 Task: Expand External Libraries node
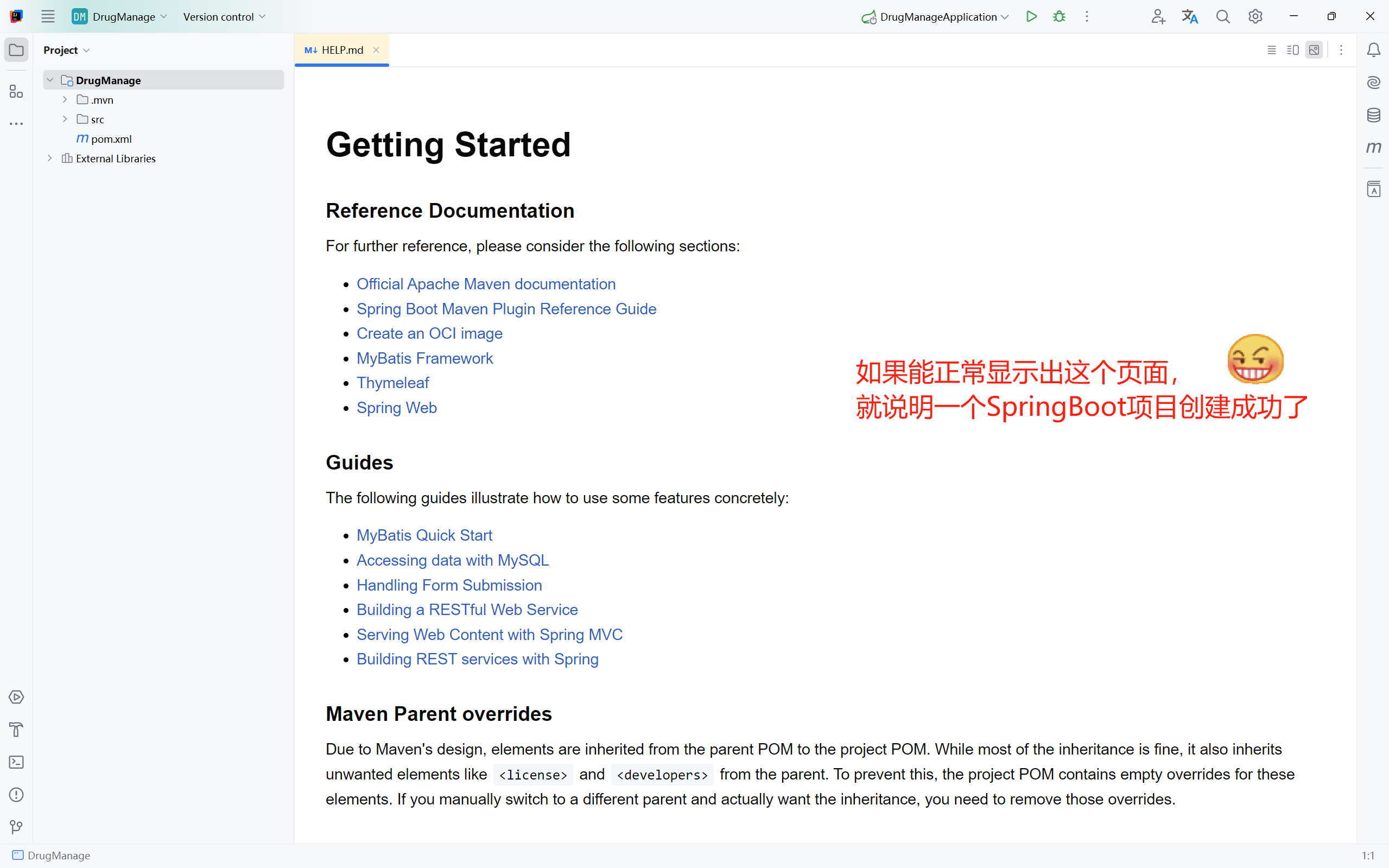tap(50, 159)
